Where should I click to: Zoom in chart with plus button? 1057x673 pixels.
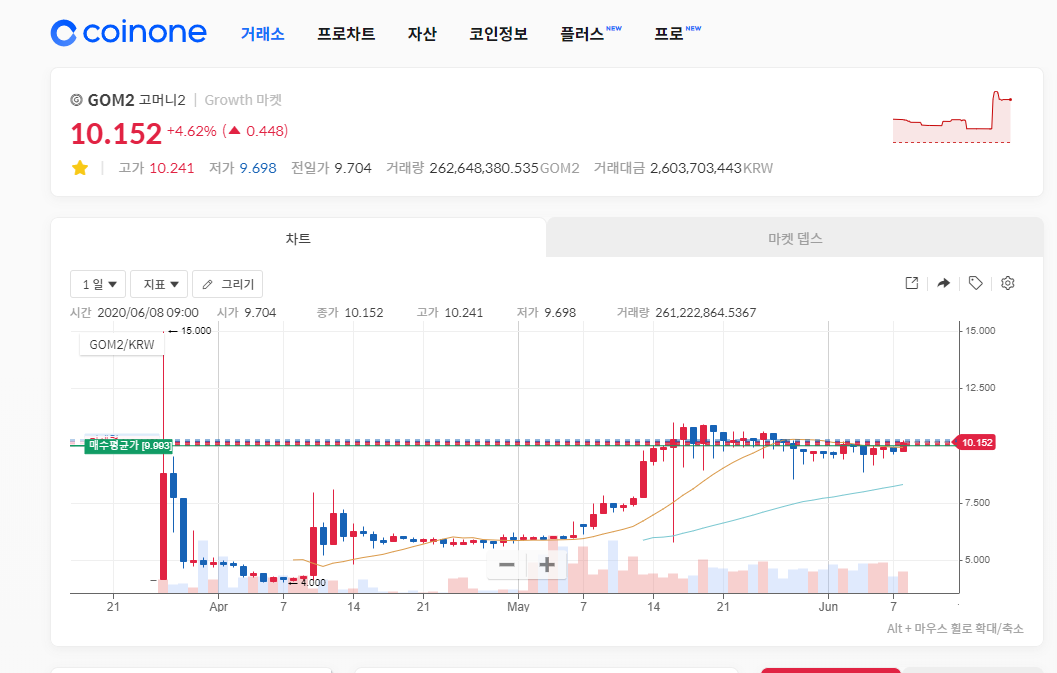point(547,564)
